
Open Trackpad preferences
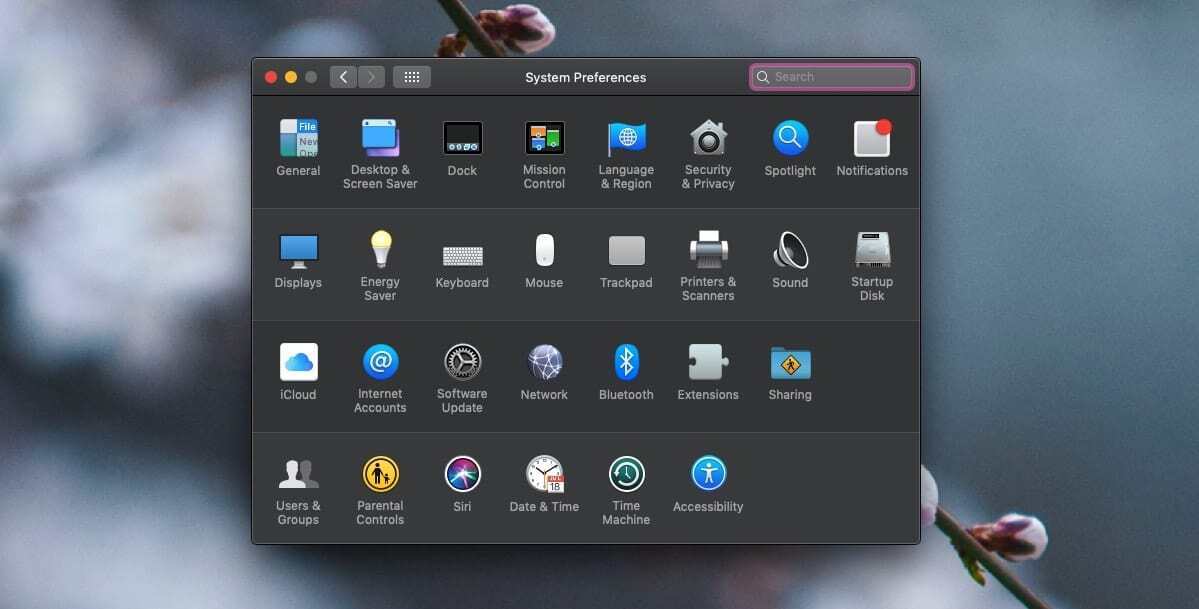[x=626, y=252]
